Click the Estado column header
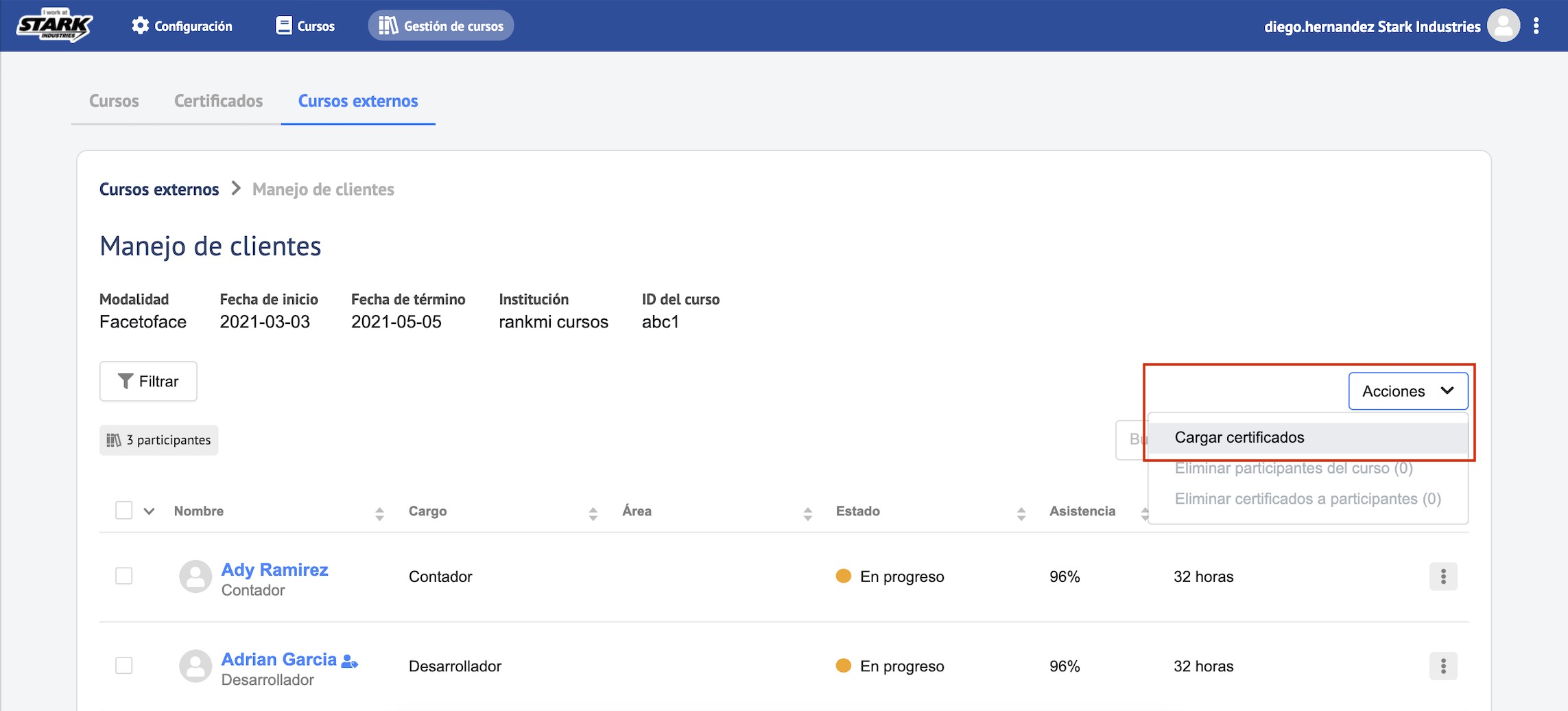 857,511
